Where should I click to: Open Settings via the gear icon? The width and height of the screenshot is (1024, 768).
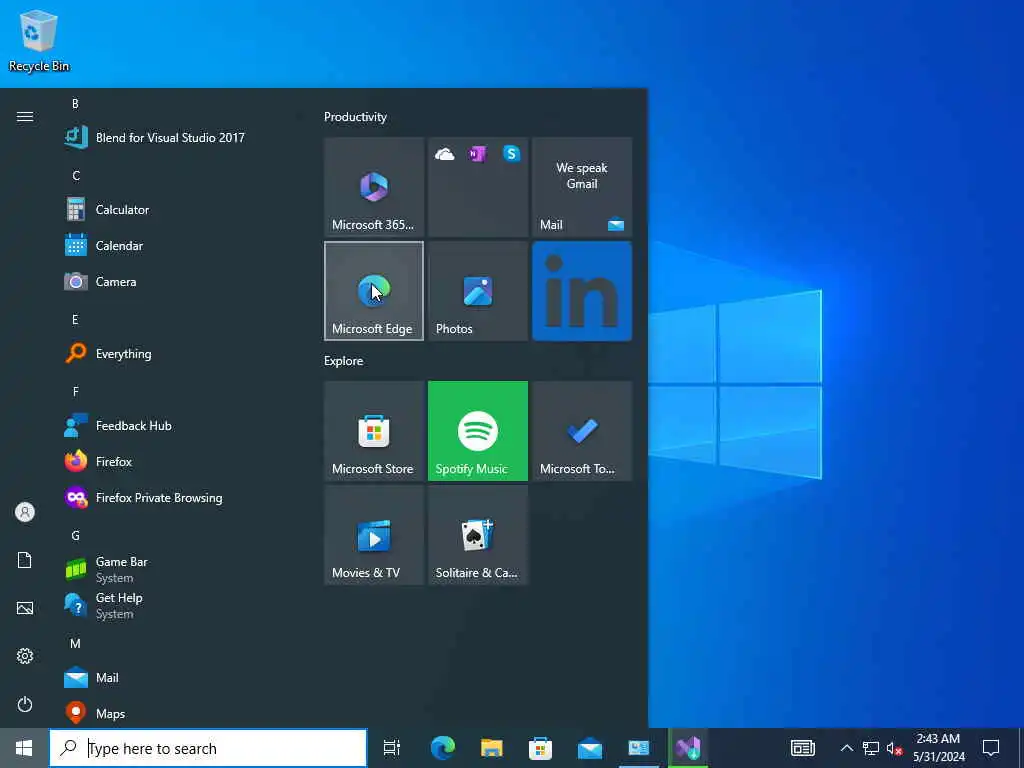tap(25, 656)
